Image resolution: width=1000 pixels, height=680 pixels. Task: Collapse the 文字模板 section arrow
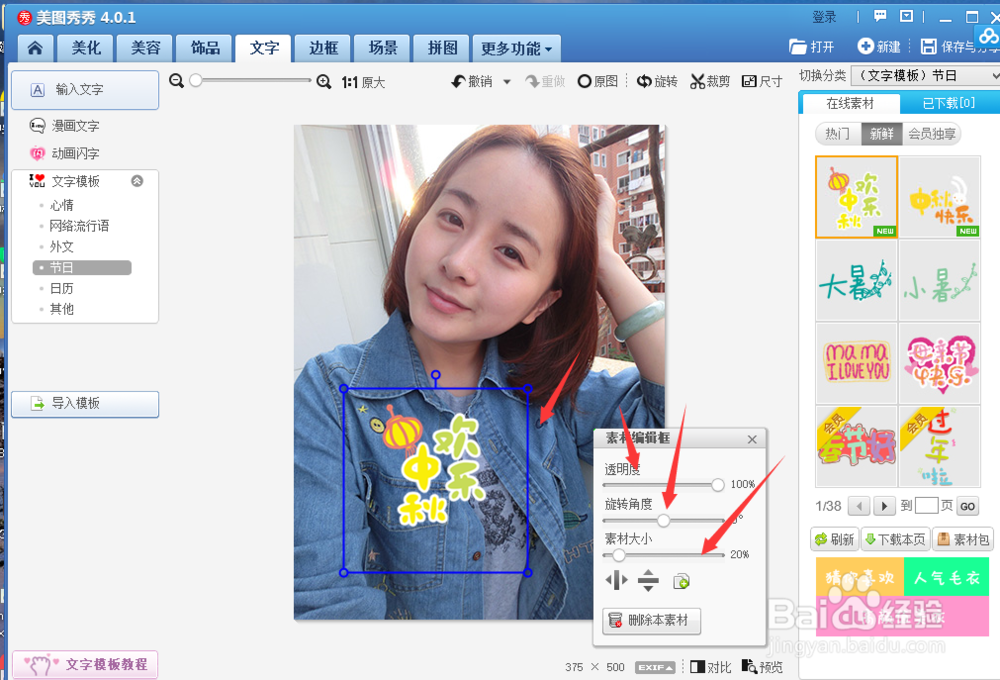[x=137, y=181]
